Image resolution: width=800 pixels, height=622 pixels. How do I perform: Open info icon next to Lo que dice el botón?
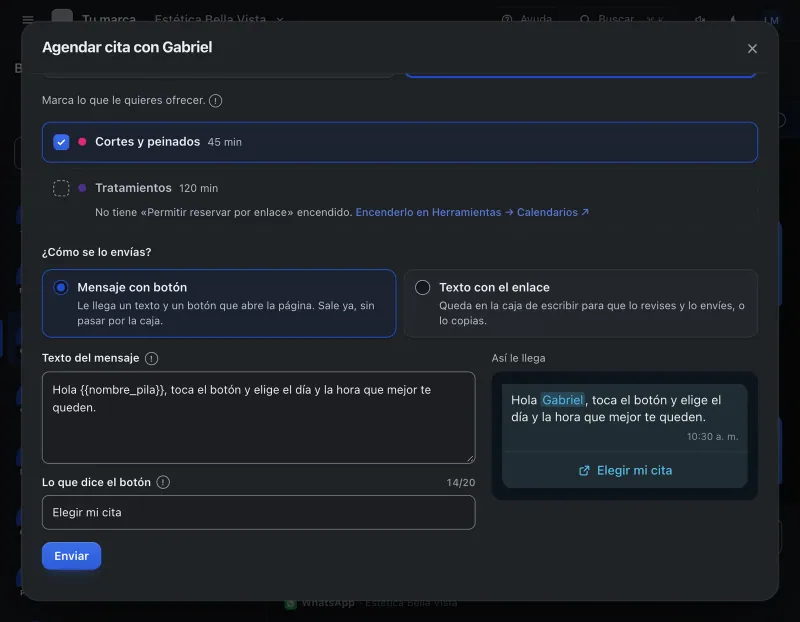(163, 482)
